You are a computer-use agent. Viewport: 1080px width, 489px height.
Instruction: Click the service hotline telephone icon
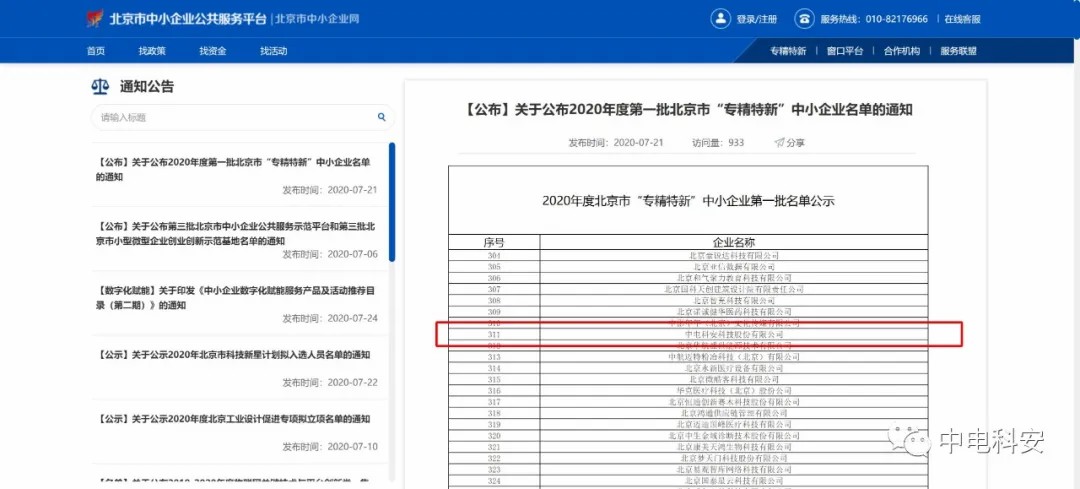click(804, 19)
